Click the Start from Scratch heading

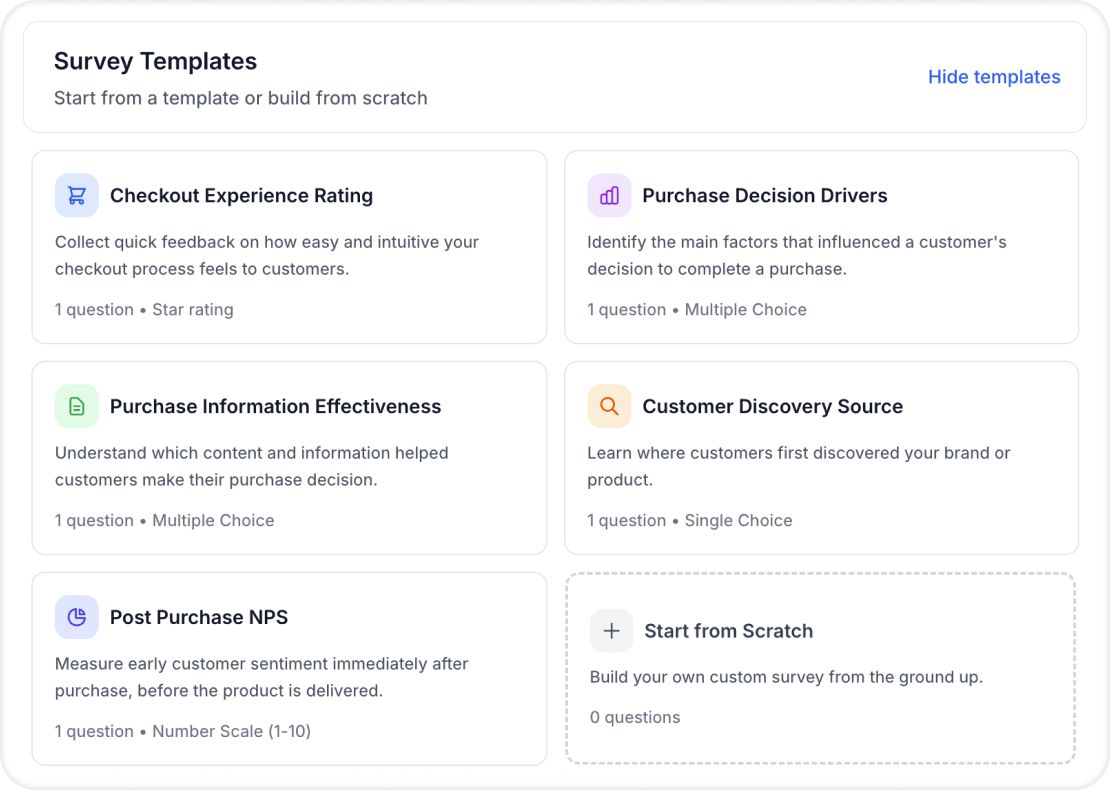pyautogui.click(x=728, y=631)
